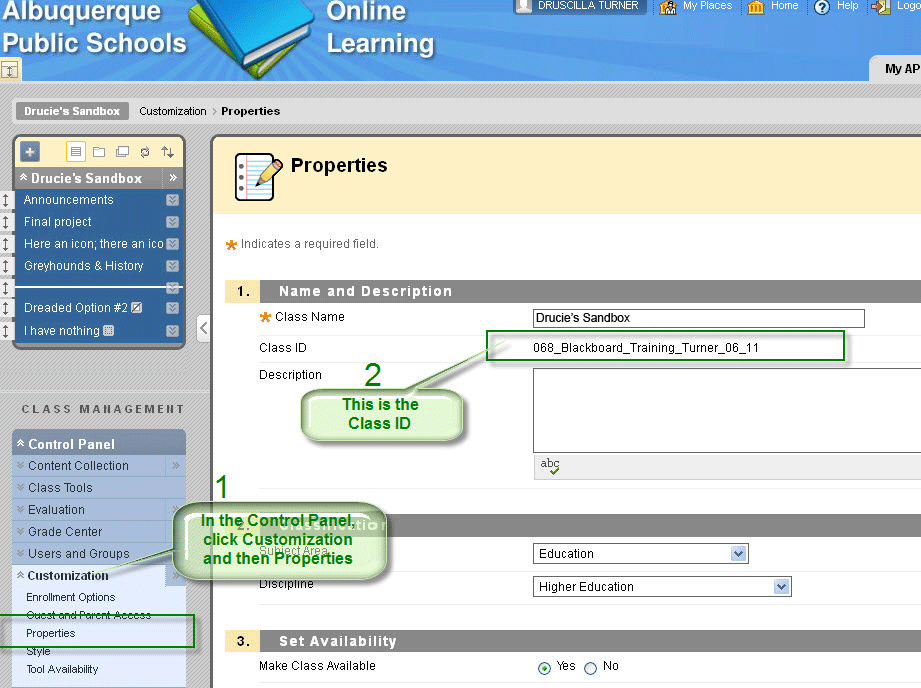
Task: Click the DRUSCILLA TURNER user button
Action: (580, 6)
